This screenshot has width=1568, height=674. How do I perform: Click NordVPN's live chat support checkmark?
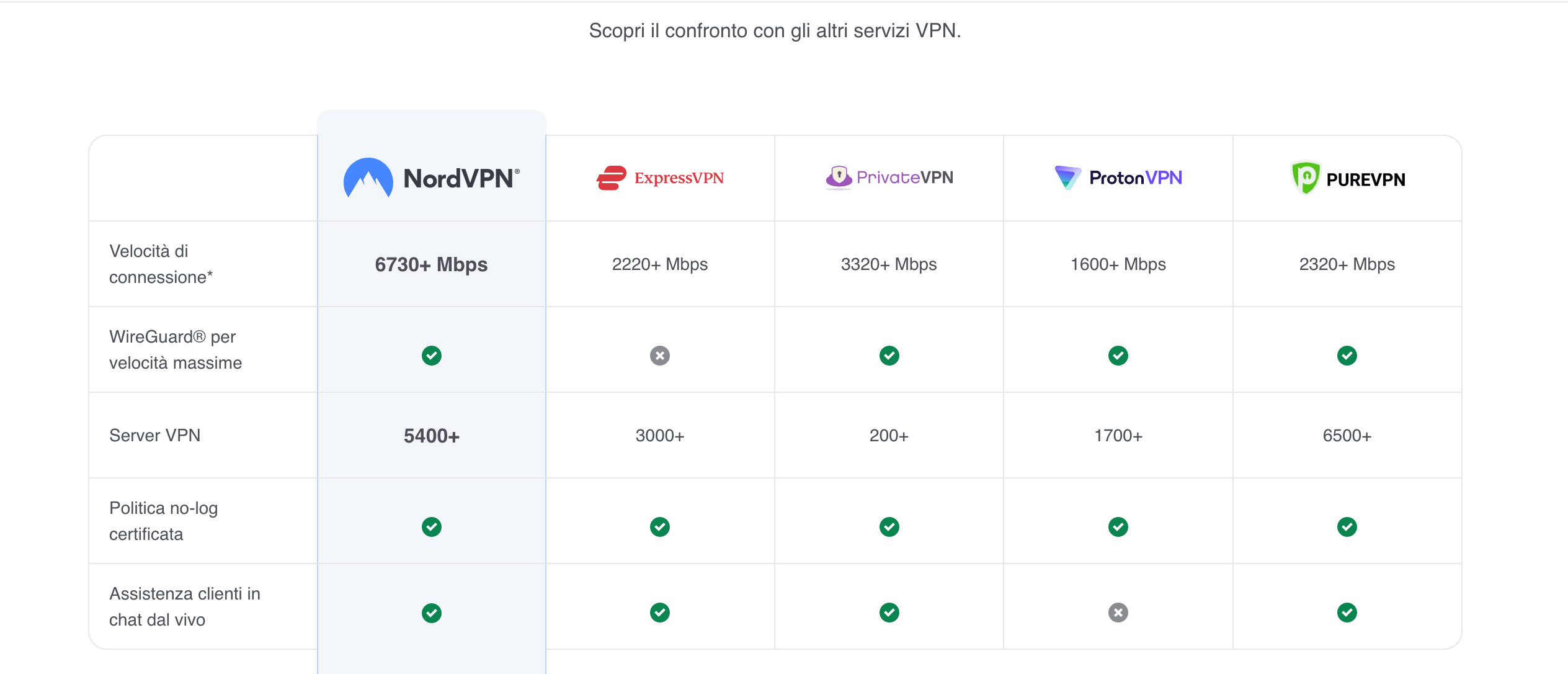(x=432, y=613)
